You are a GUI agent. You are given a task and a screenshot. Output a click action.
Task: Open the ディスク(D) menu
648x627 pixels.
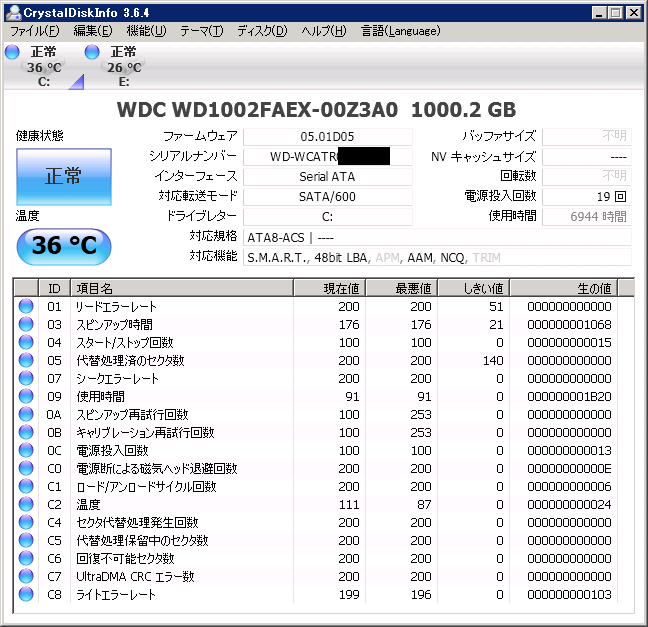(261, 31)
